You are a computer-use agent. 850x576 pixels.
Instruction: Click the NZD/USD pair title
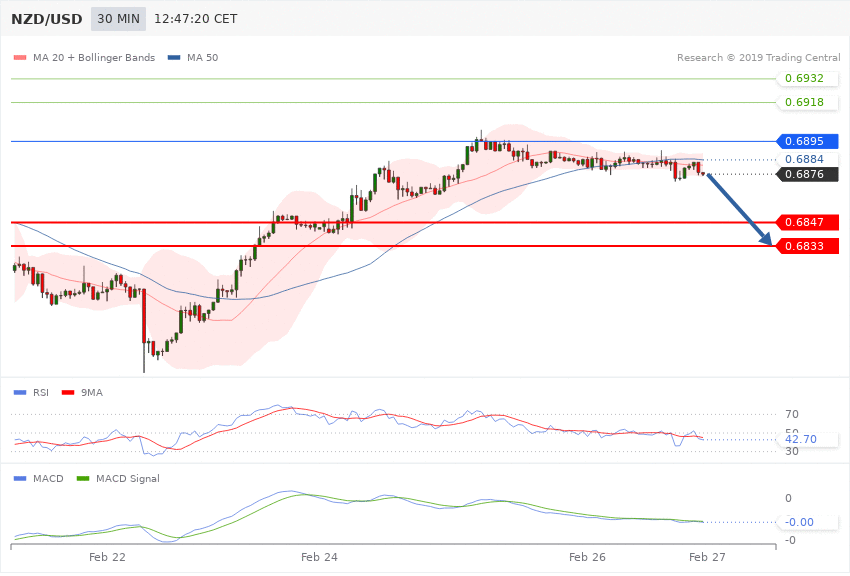click(47, 20)
